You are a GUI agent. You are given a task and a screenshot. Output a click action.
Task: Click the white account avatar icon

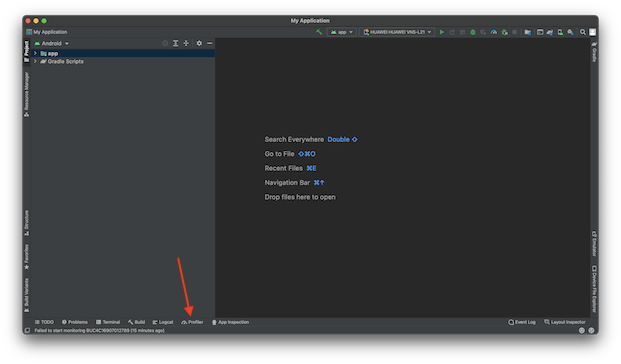592,32
